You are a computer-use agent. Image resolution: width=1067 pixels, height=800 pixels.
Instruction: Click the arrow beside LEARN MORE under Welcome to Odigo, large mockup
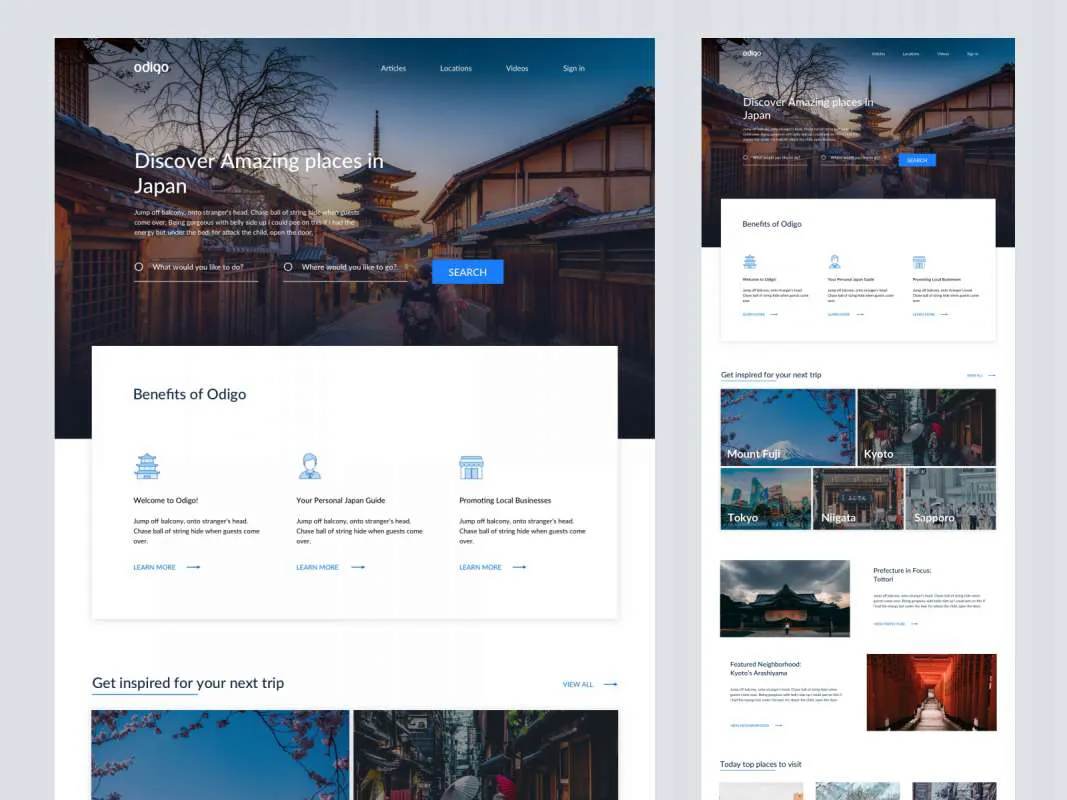[x=193, y=567]
